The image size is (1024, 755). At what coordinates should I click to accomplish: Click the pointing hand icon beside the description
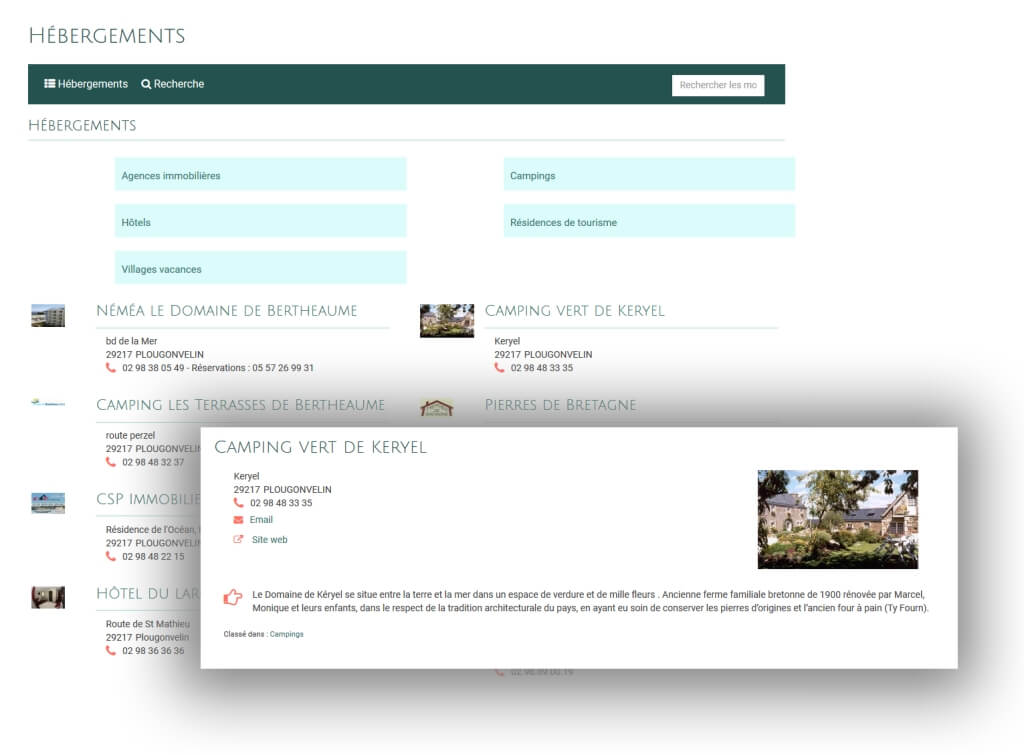pyautogui.click(x=233, y=597)
